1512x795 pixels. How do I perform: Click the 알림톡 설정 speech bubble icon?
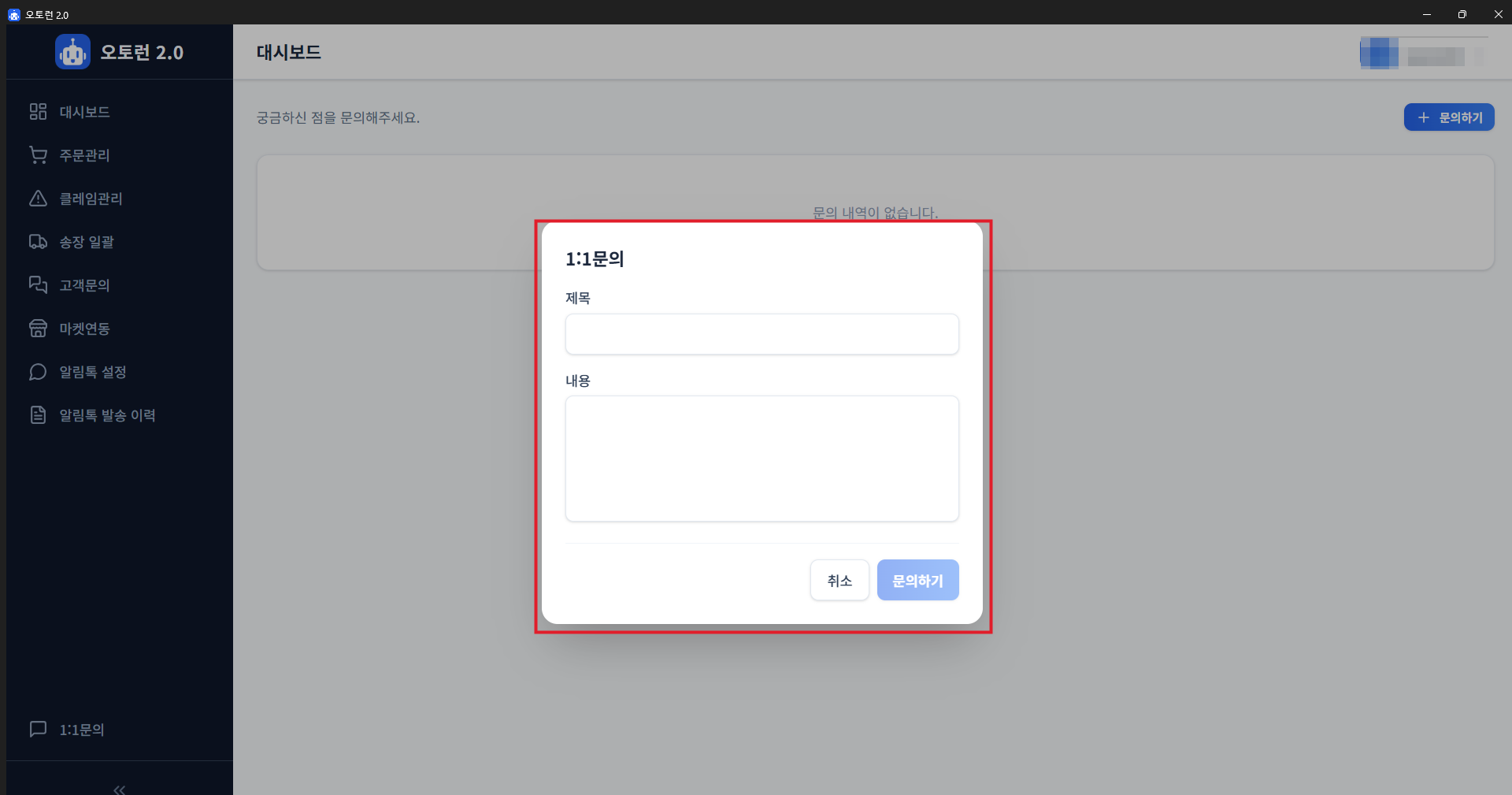coord(38,372)
